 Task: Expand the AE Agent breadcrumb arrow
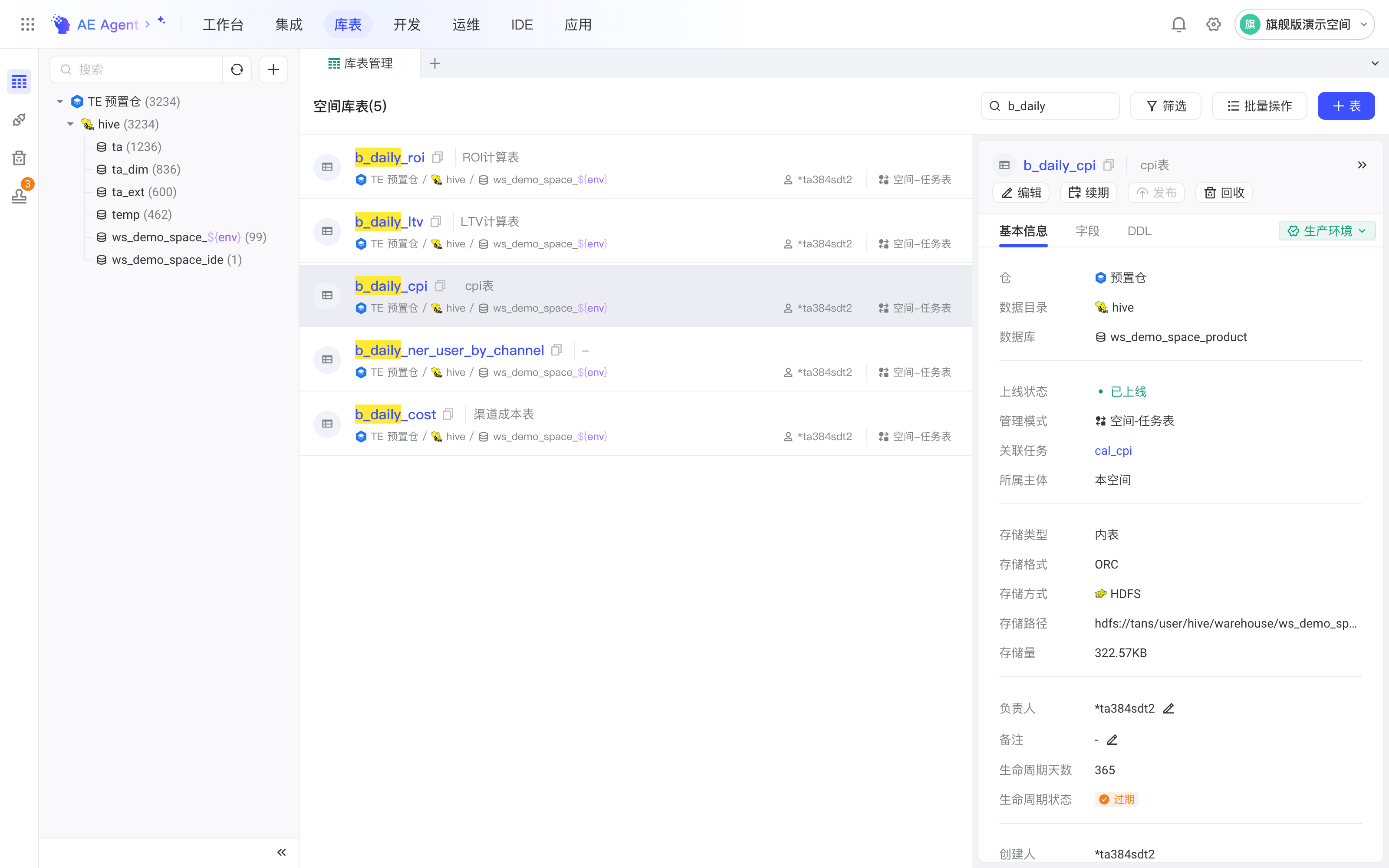pyautogui.click(x=148, y=24)
